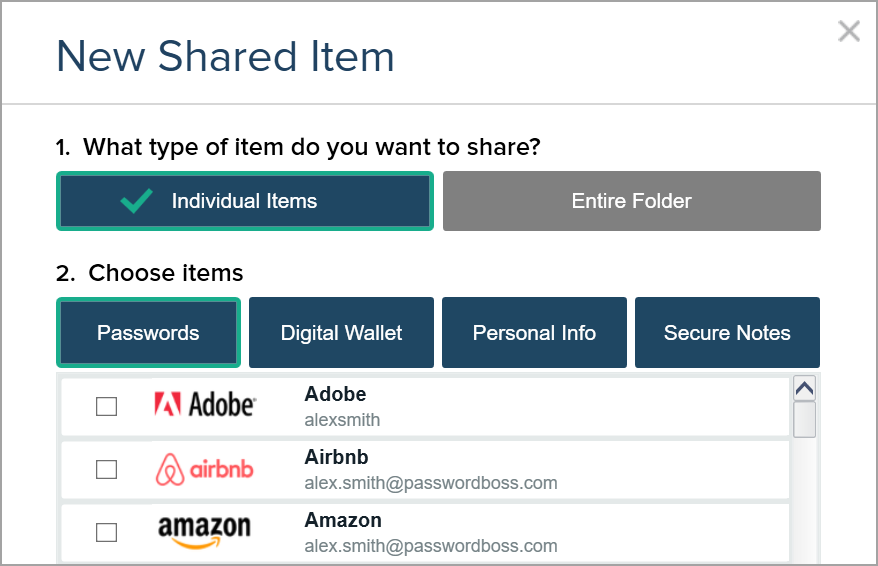Click the Airbnb email address text
Viewport: 878px width, 566px height.
[430, 483]
